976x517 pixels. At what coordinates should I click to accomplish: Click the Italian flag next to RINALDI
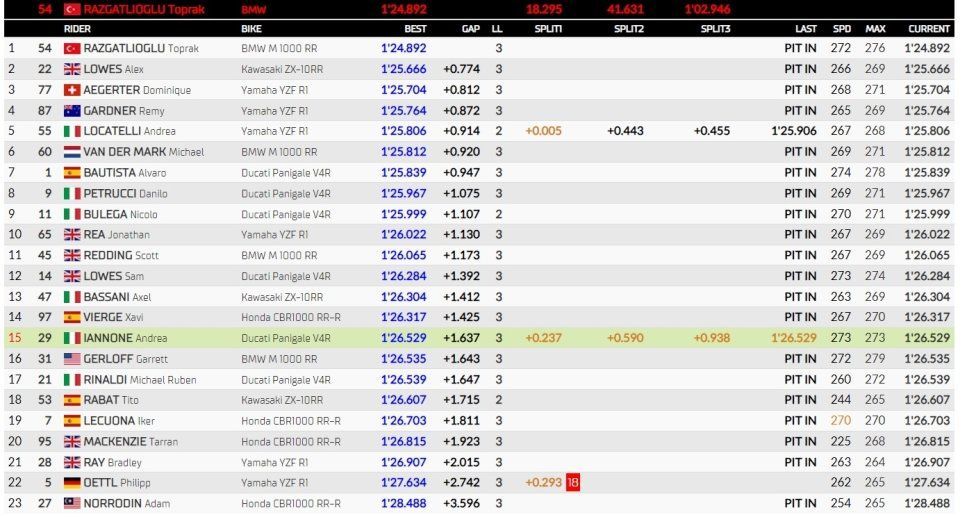(x=72, y=380)
